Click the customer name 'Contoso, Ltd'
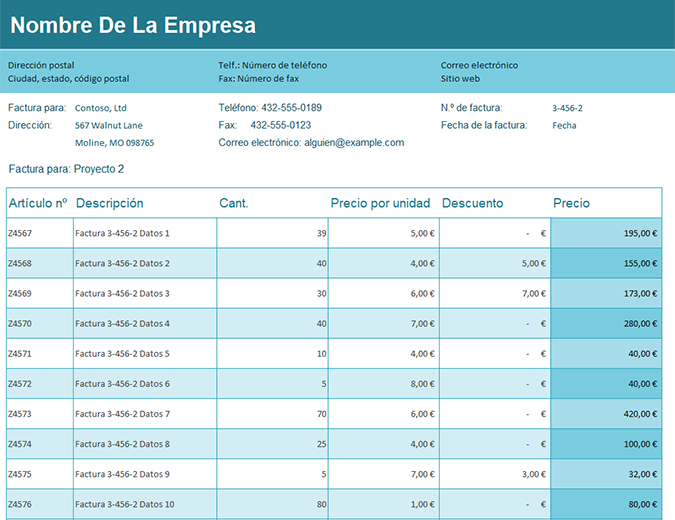Viewport: 675px width, 520px height. click(x=101, y=108)
